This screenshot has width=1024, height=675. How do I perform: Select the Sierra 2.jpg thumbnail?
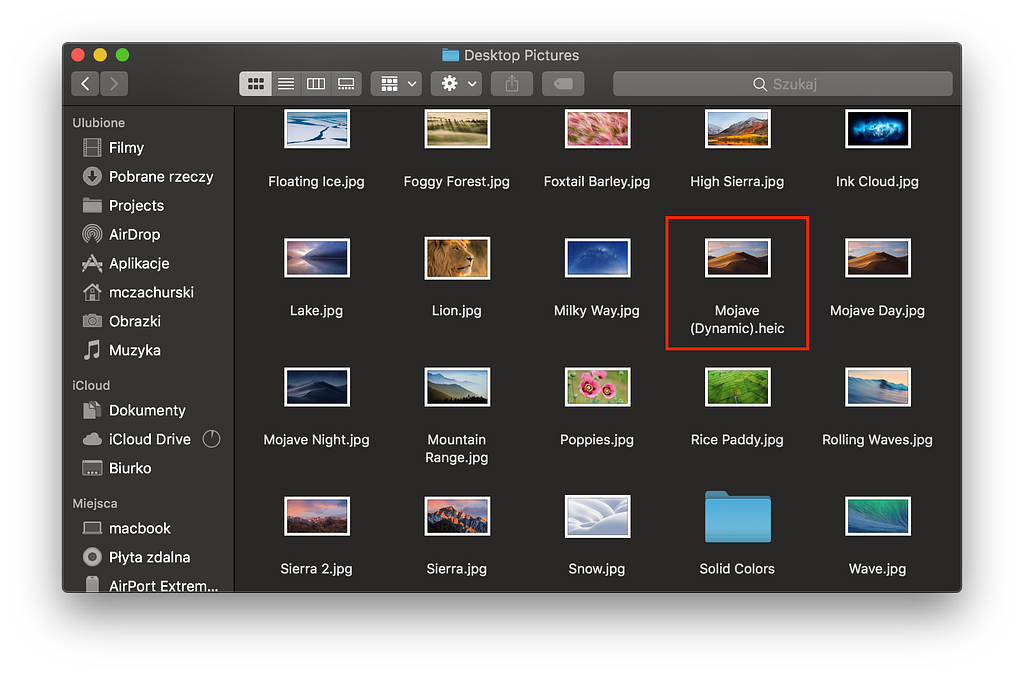pos(317,516)
